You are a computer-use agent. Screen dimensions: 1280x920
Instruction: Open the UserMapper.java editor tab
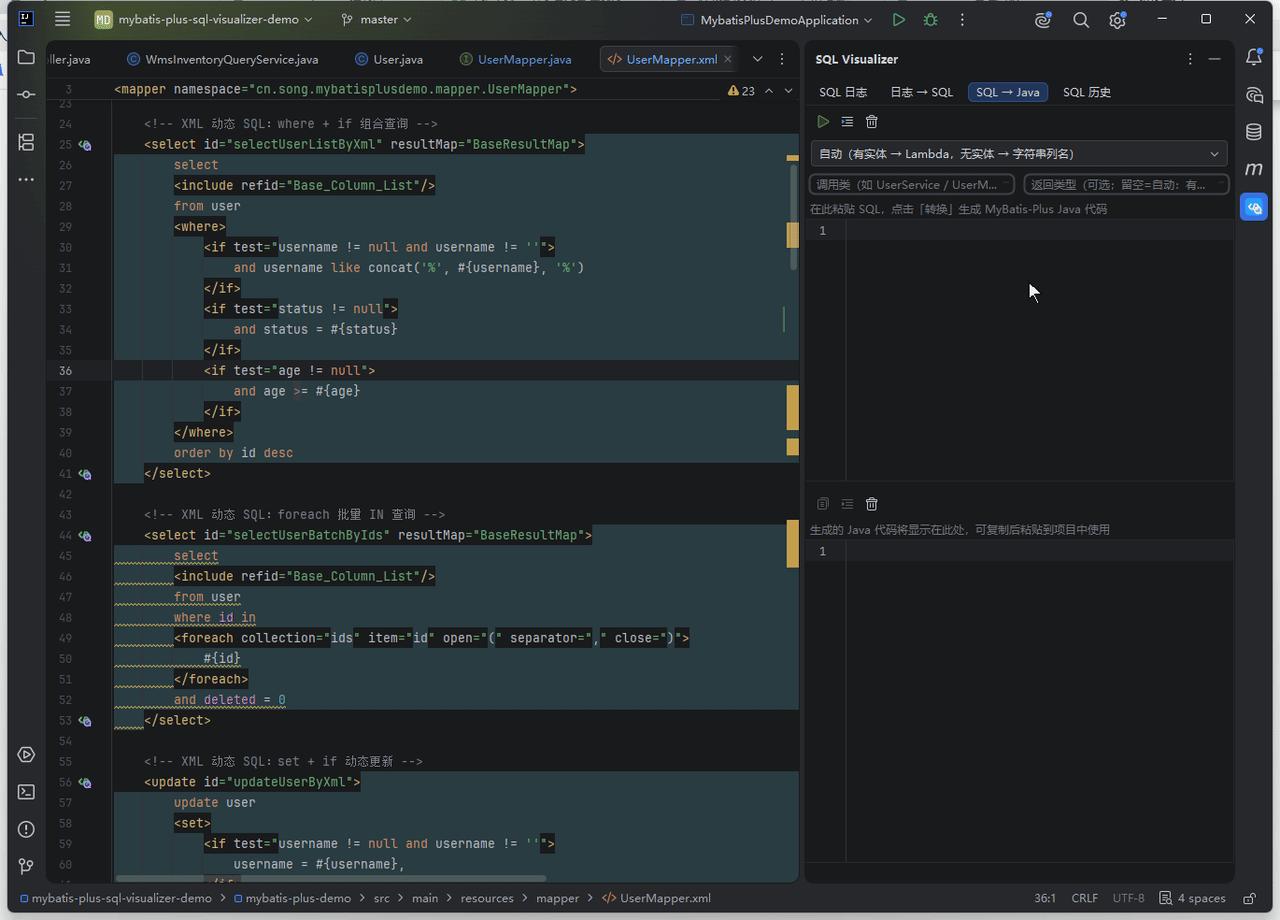(515, 59)
